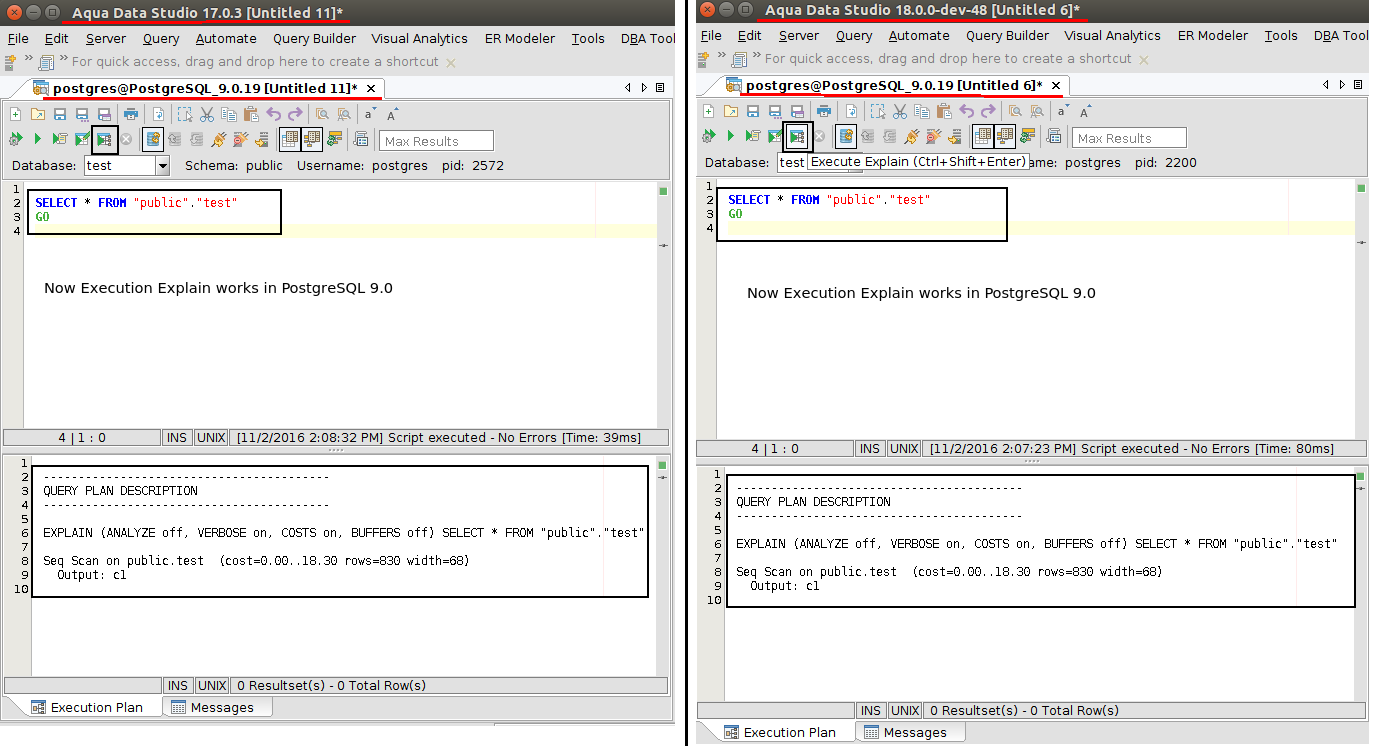Viewport: 1377px width, 747px height.
Task: Close the Untitled 6 query tab
Action: [x=1056, y=86]
